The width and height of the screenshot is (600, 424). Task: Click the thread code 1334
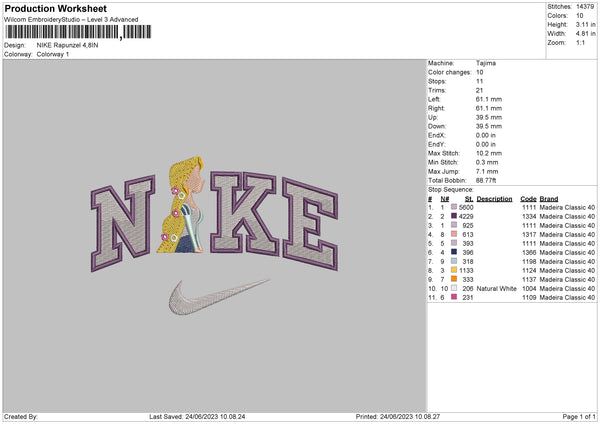point(529,216)
